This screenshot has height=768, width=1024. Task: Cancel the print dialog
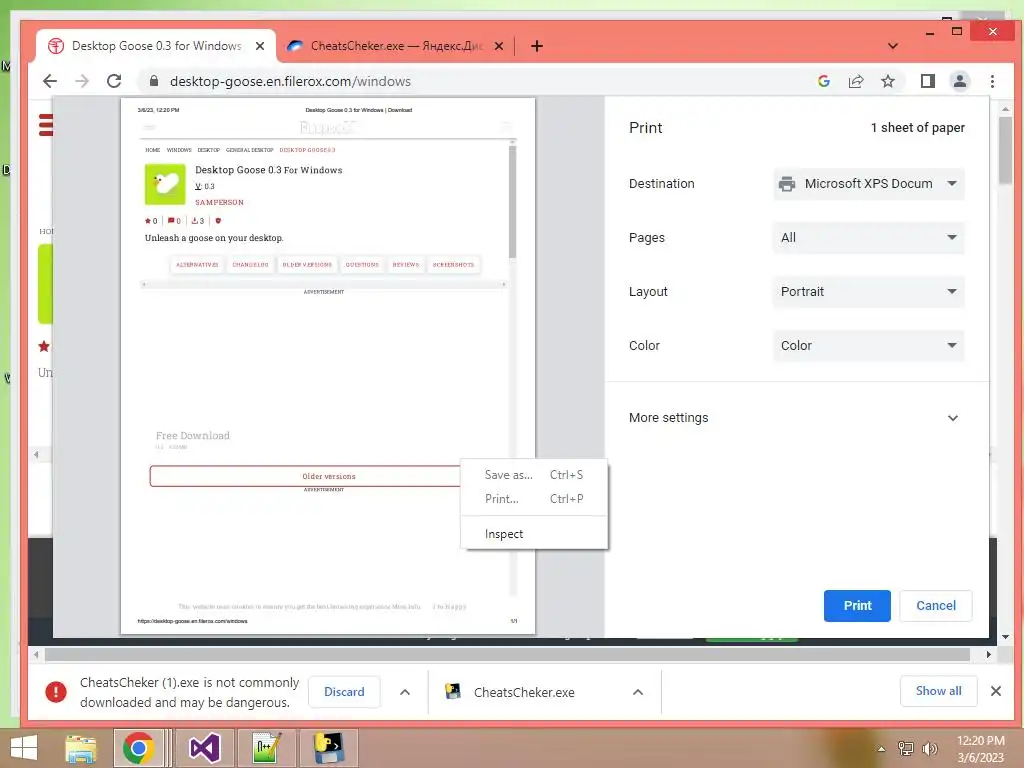click(935, 605)
